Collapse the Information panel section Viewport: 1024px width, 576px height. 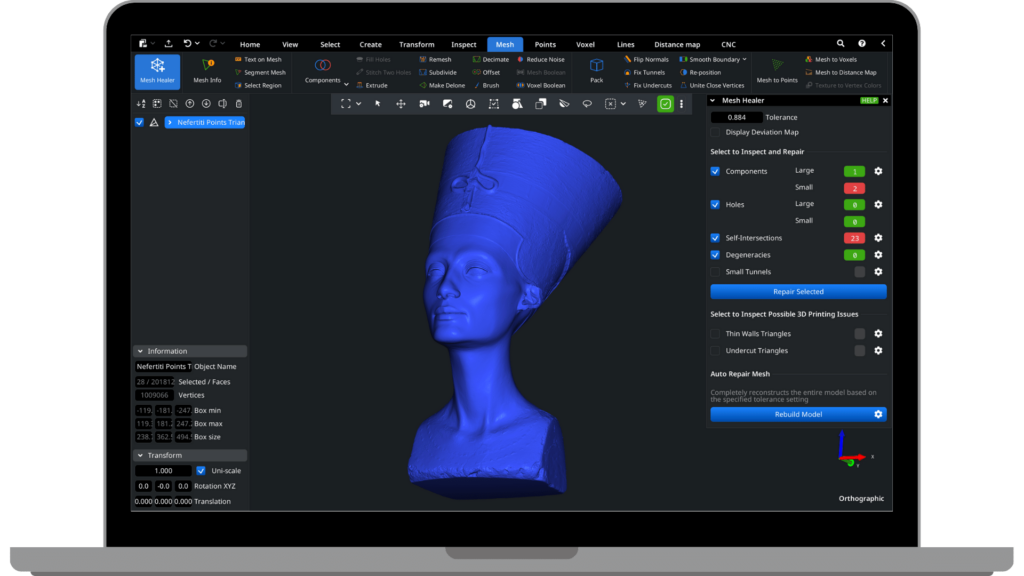point(140,351)
